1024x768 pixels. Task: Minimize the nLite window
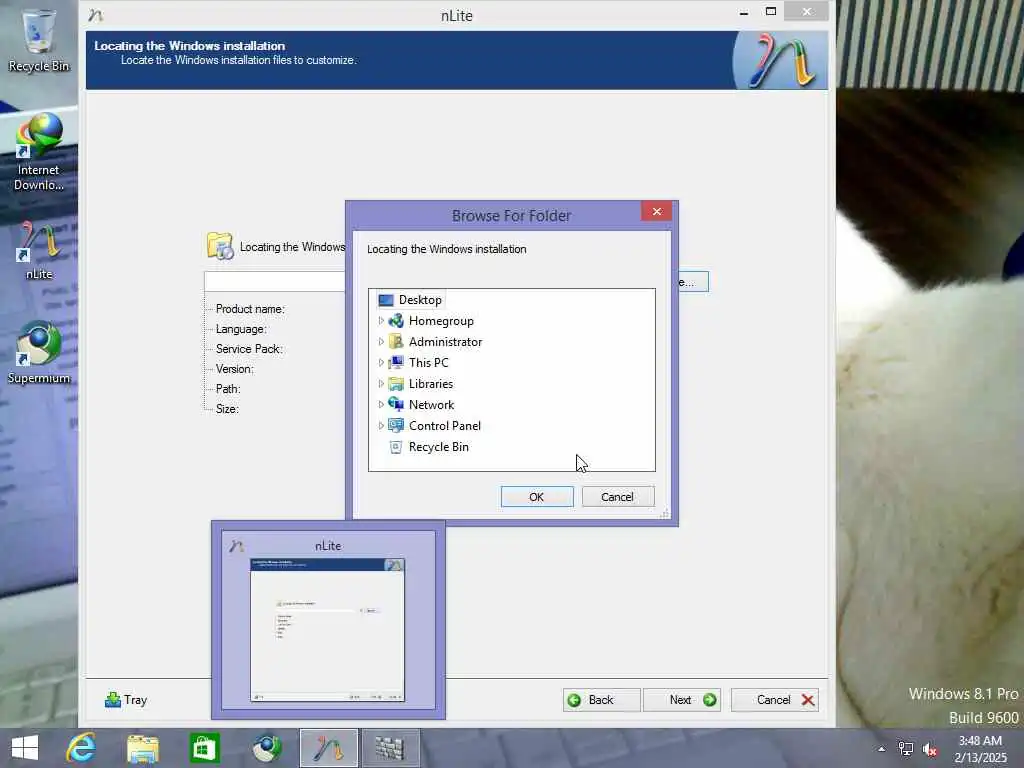pyautogui.click(x=744, y=12)
